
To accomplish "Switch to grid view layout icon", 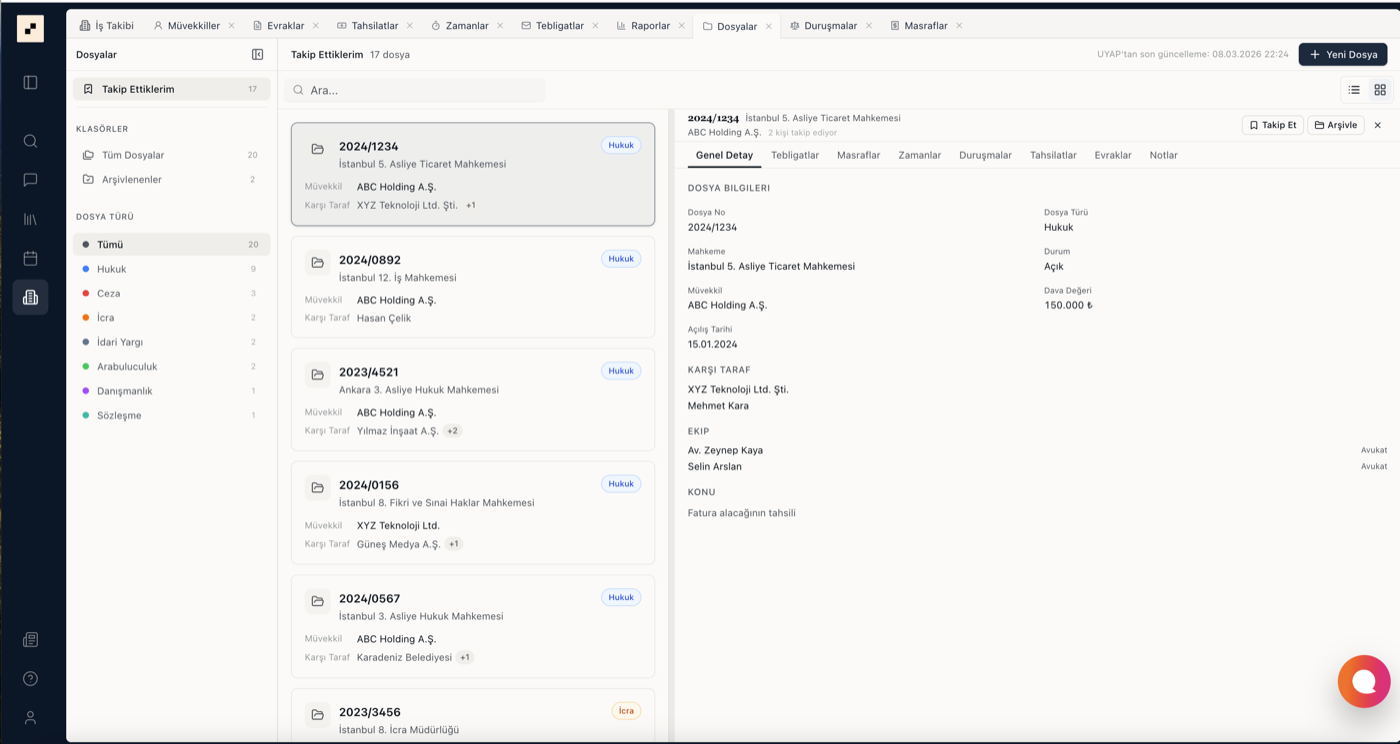I will click(x=1380, y=90).
